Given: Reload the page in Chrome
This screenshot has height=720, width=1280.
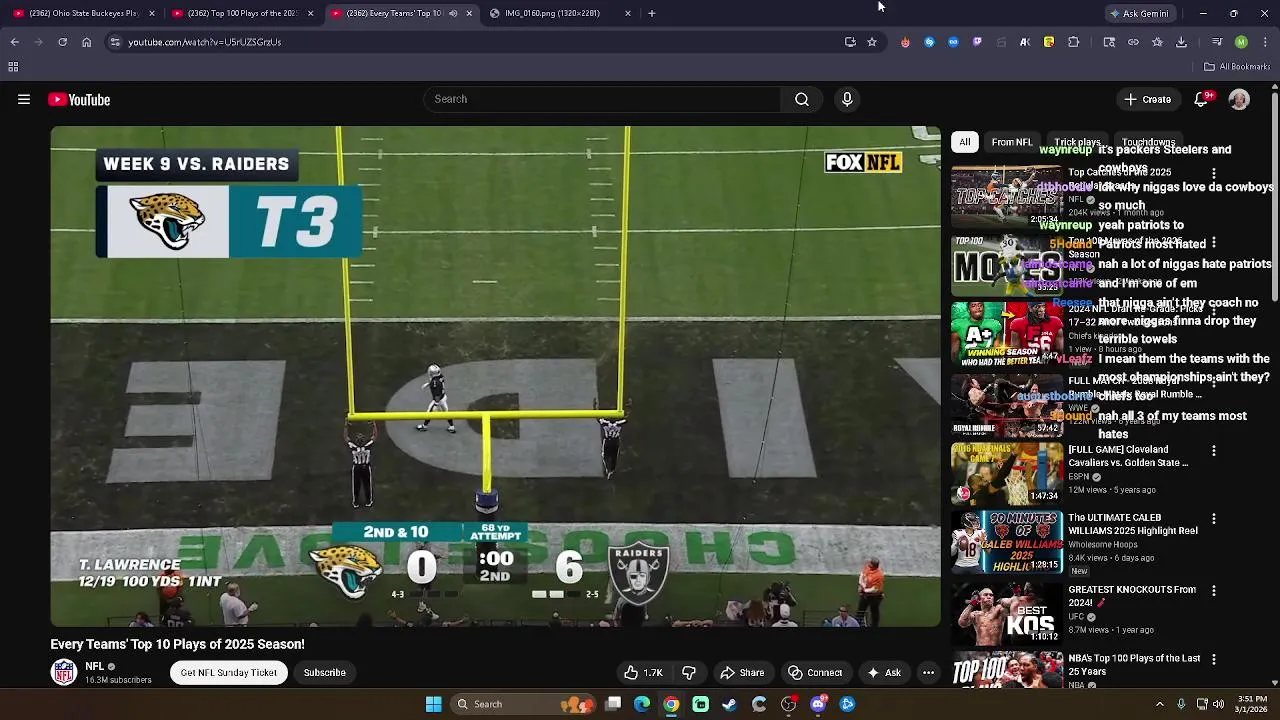Looking at the screenshot, I should pyautogui.click(x=62, y=42).
